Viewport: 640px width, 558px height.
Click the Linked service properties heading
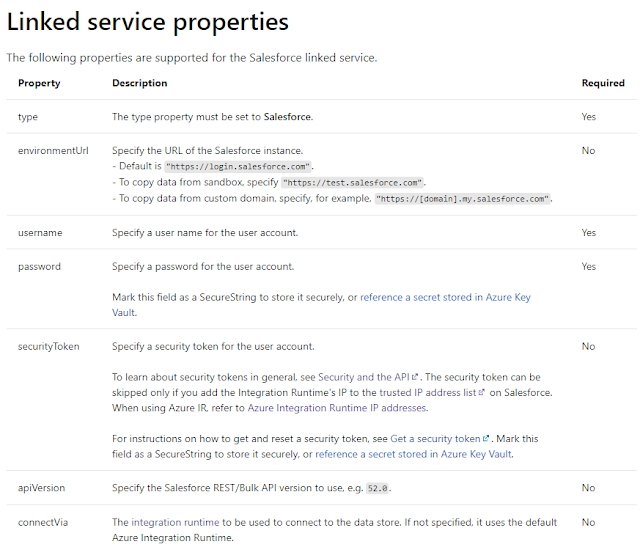(148, 21)
